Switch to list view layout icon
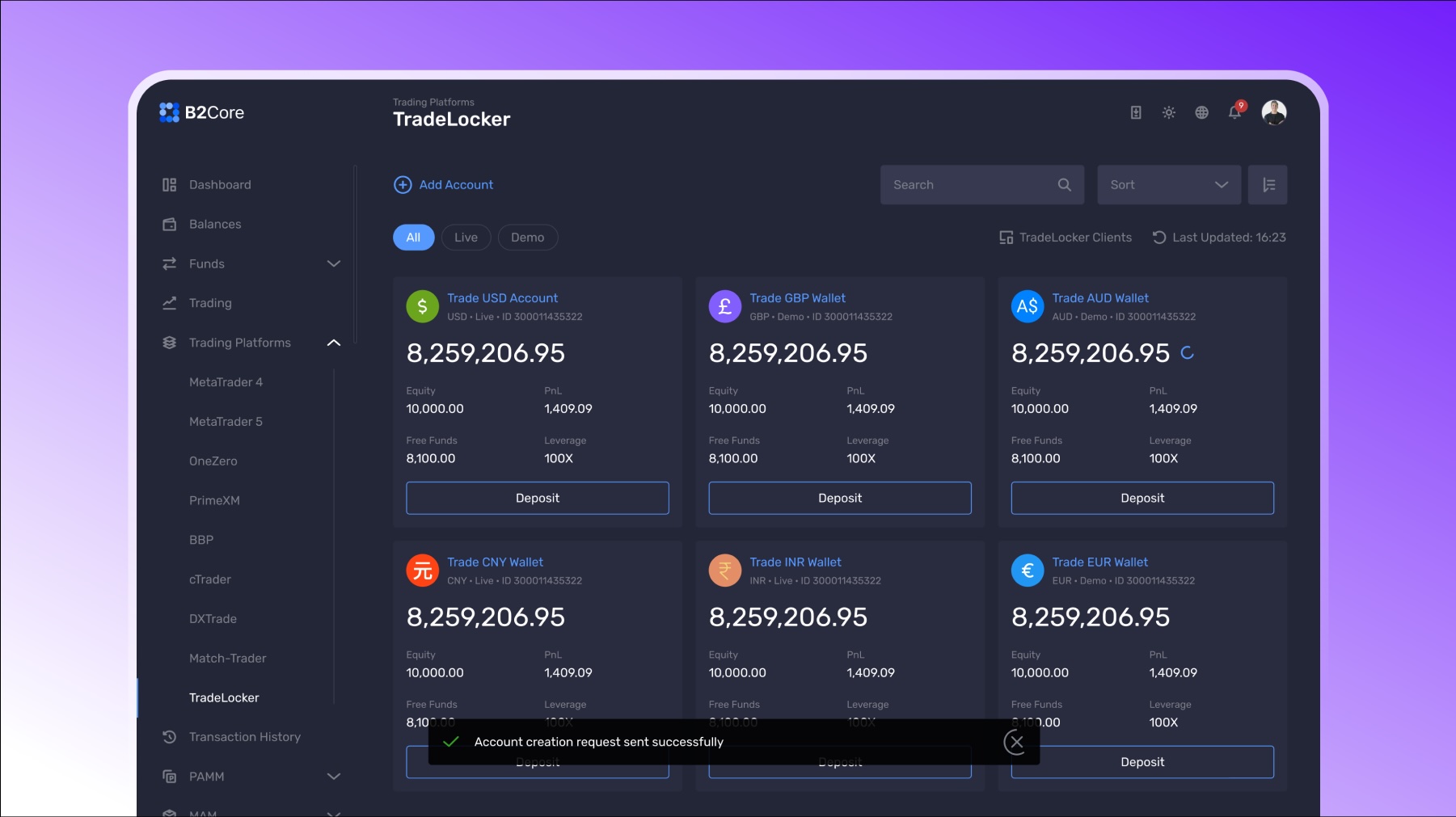This screenshot has height=817, width=1456. [x=1268, y=185]
